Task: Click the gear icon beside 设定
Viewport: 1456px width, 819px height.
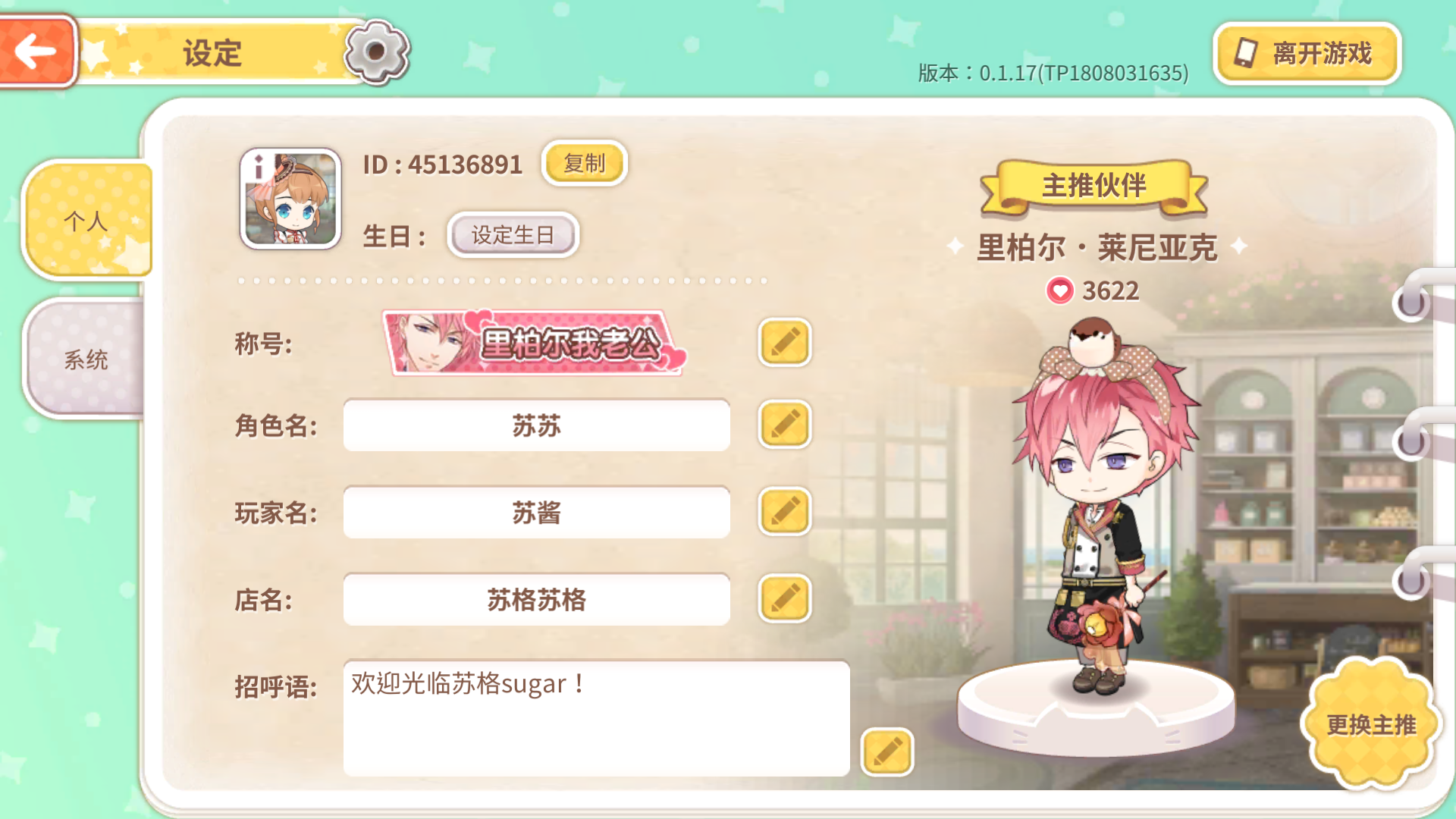Action: coord(377,52)
